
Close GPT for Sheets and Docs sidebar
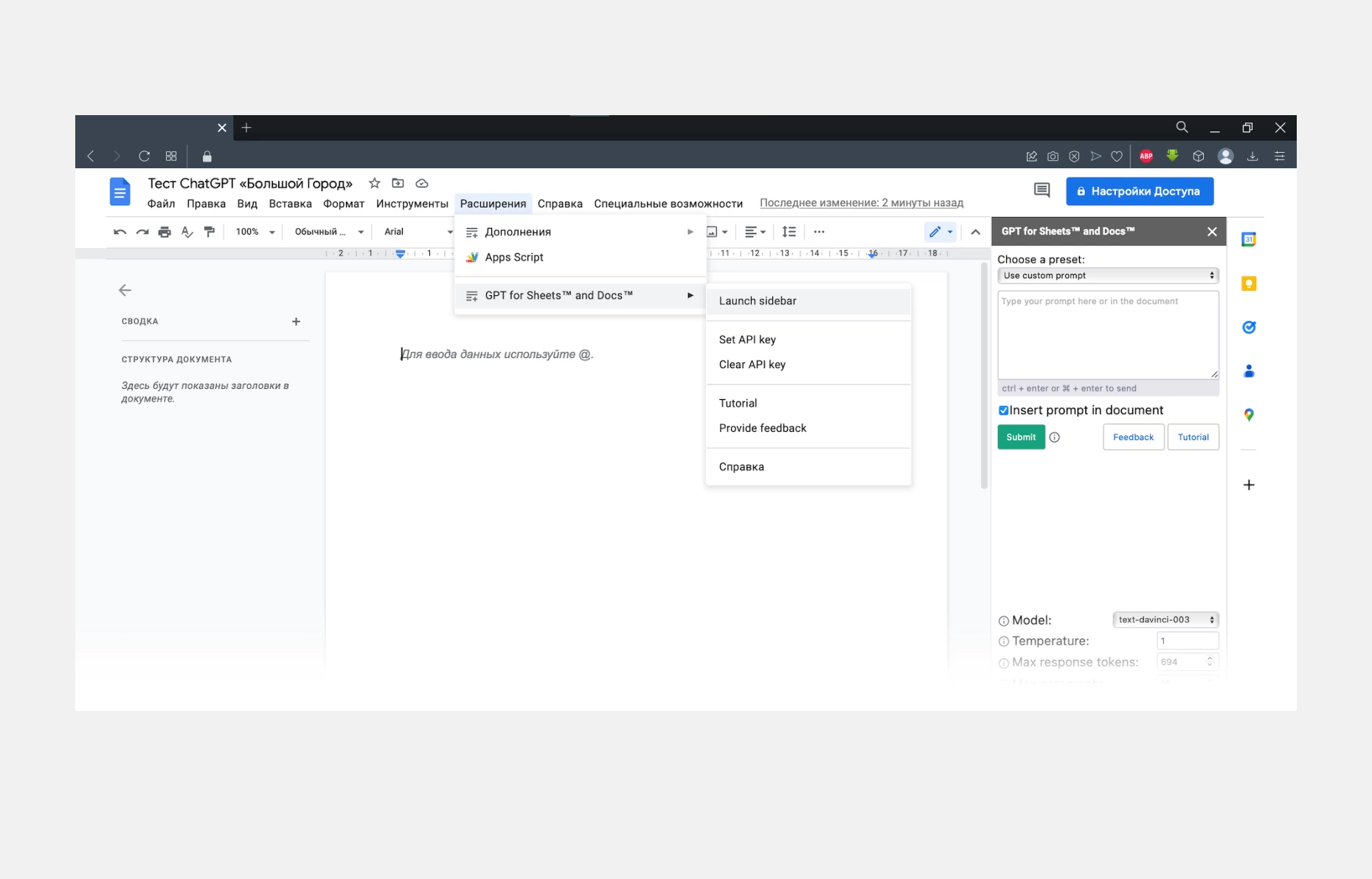pos(1212,232)
